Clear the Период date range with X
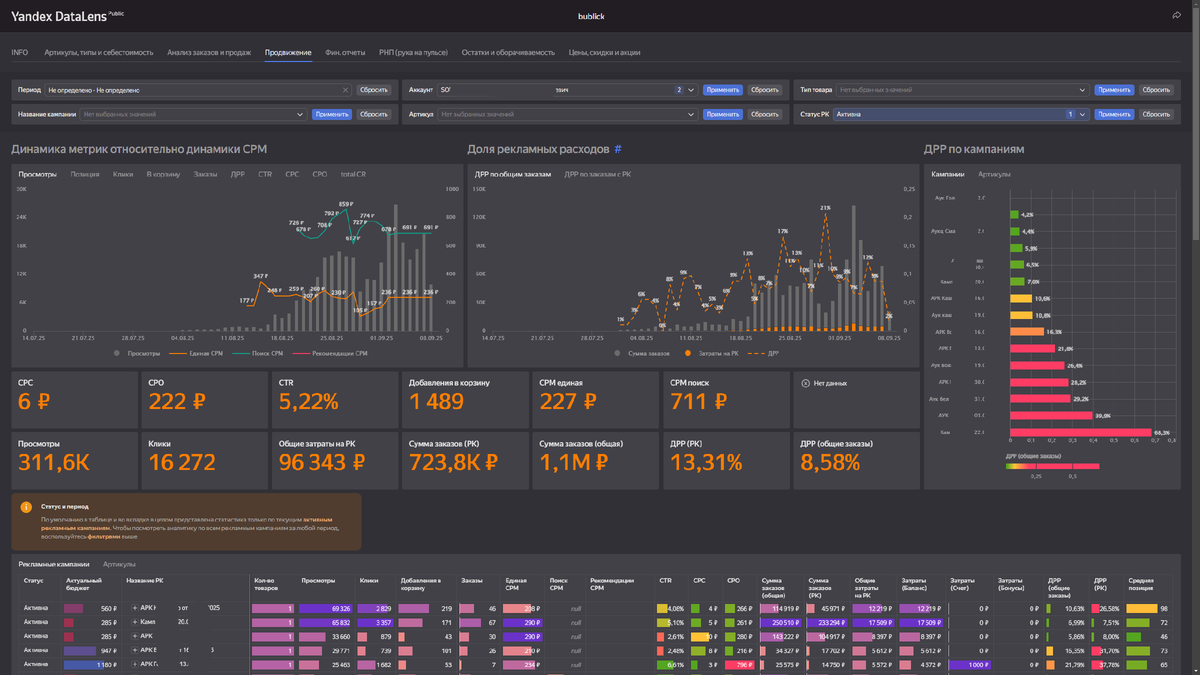Viewport: 1200px width, 675px height. click(346, 90)
